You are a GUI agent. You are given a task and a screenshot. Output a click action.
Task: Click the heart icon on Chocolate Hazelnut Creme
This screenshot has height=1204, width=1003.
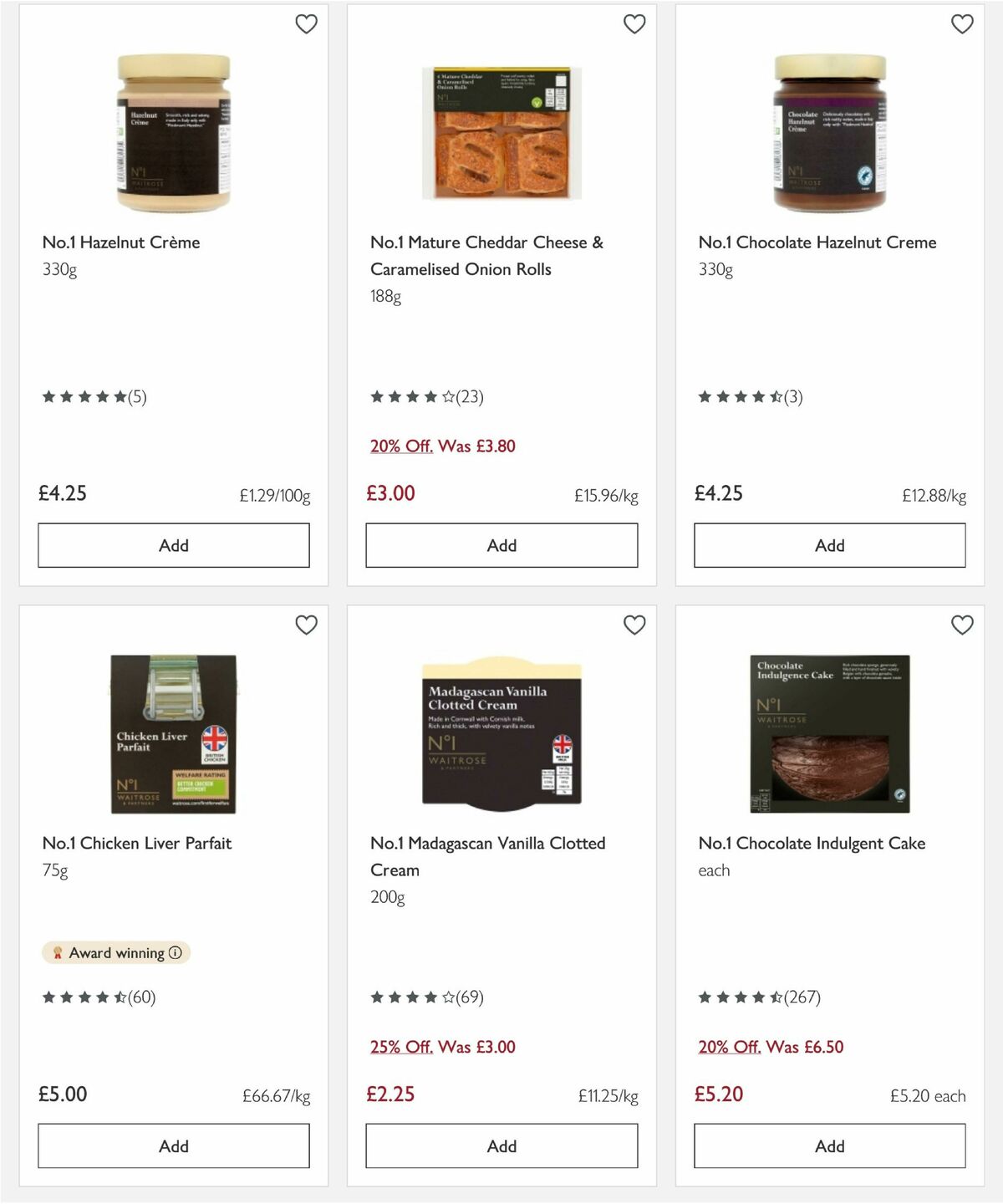(962, 24)
